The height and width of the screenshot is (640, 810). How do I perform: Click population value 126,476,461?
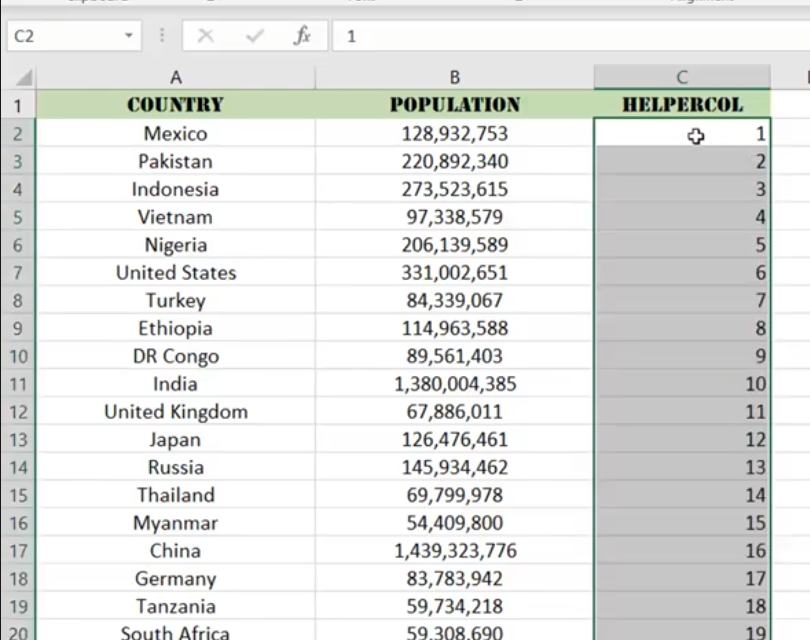(455, 440)
